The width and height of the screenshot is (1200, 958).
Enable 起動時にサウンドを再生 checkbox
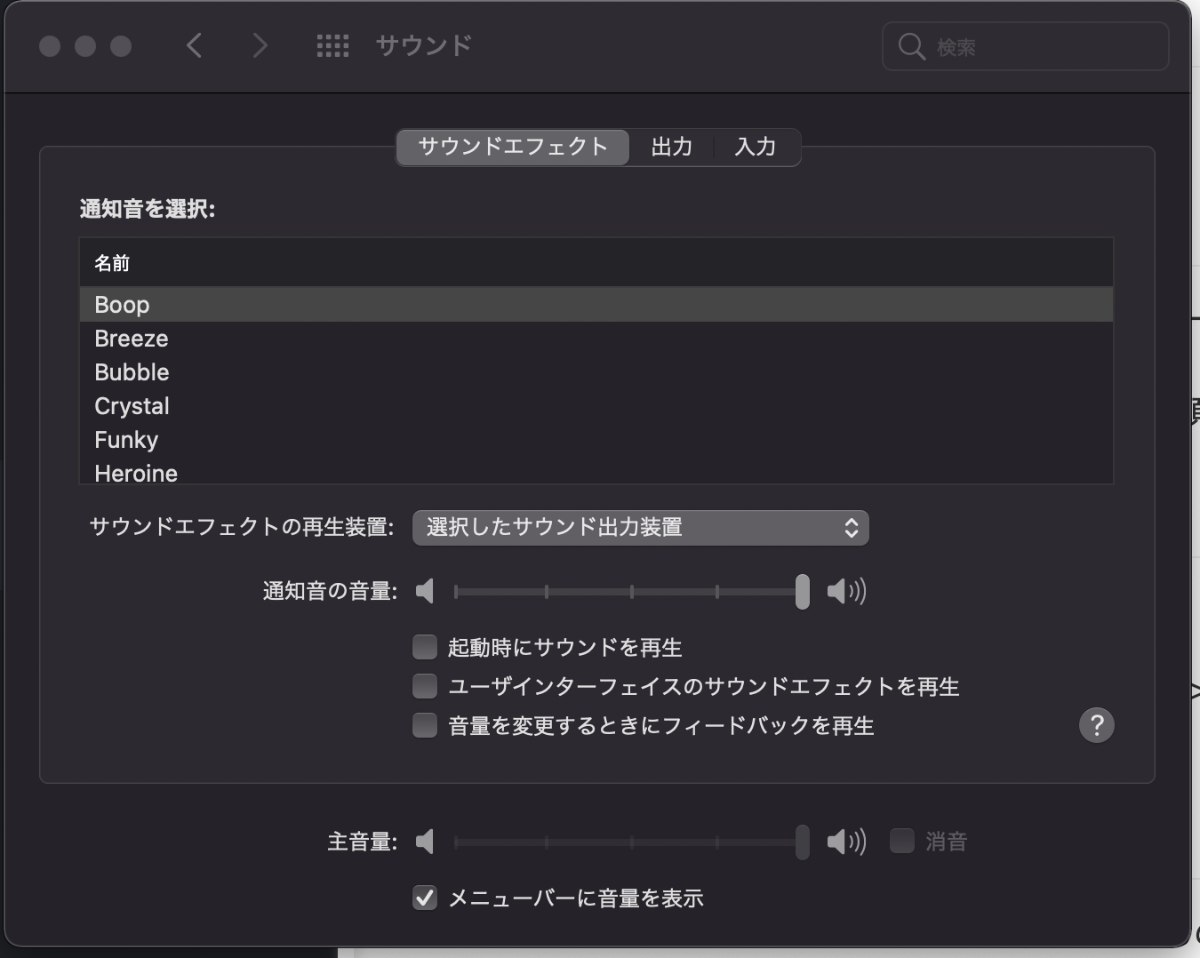pyautogui.click(x=425, y=647)
